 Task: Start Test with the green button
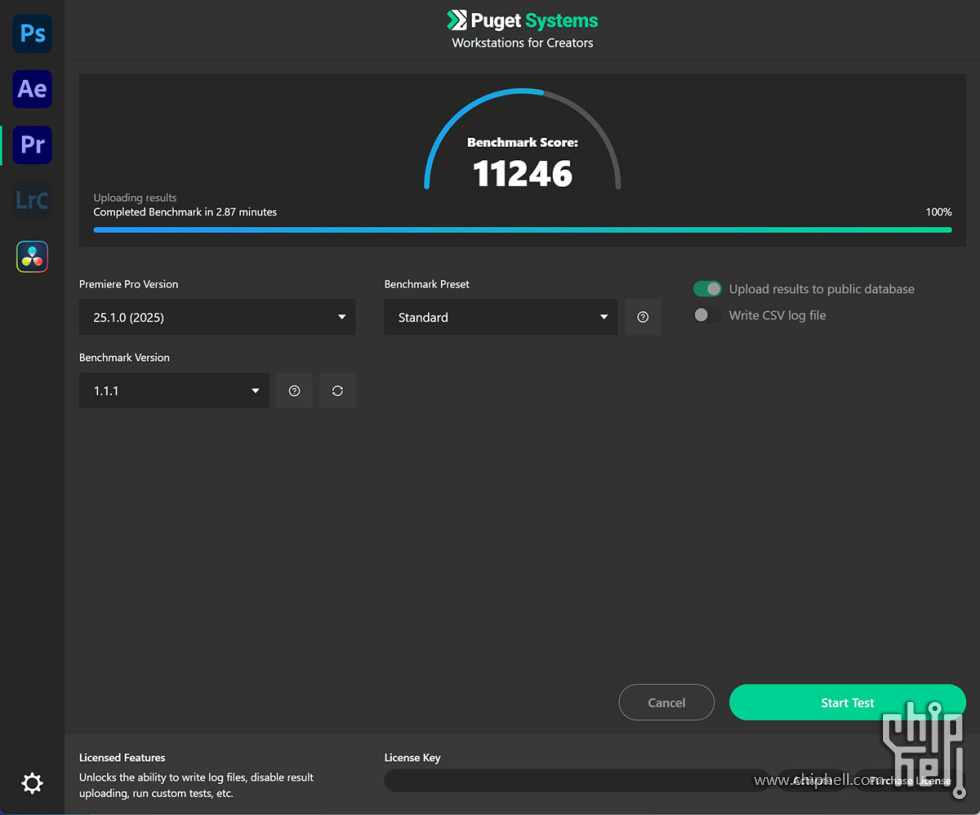click(x=847, y=702)
